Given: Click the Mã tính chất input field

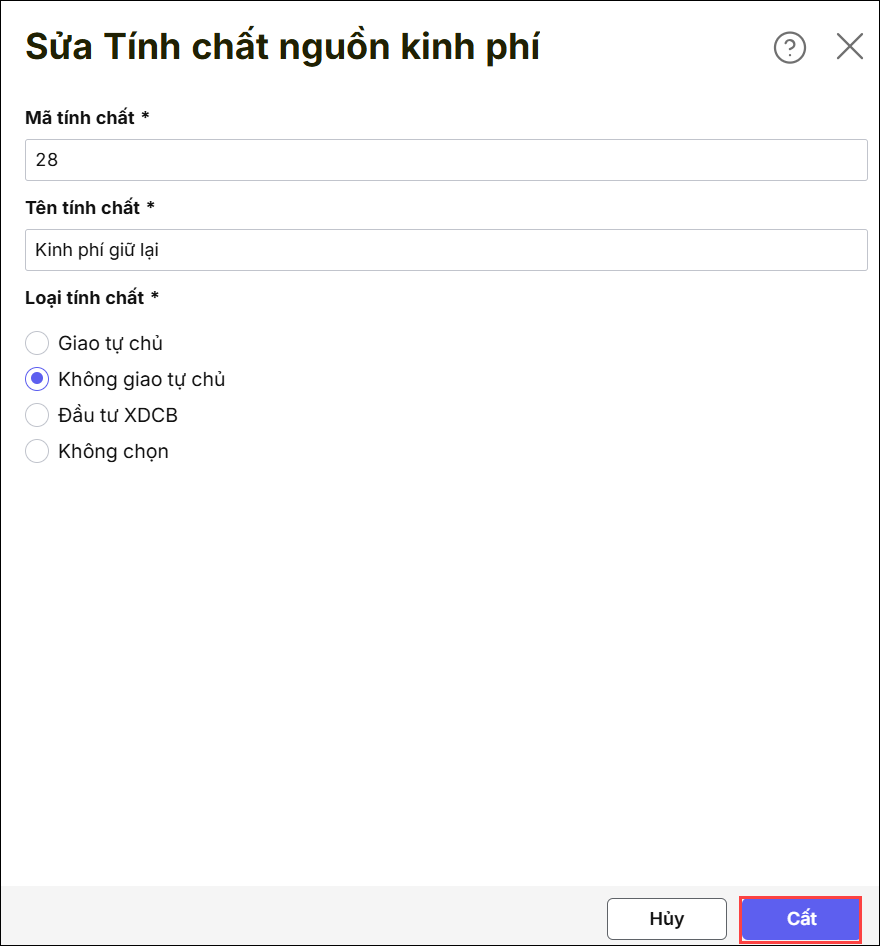Looking at the screenshot, I should [x=446, y=160].
